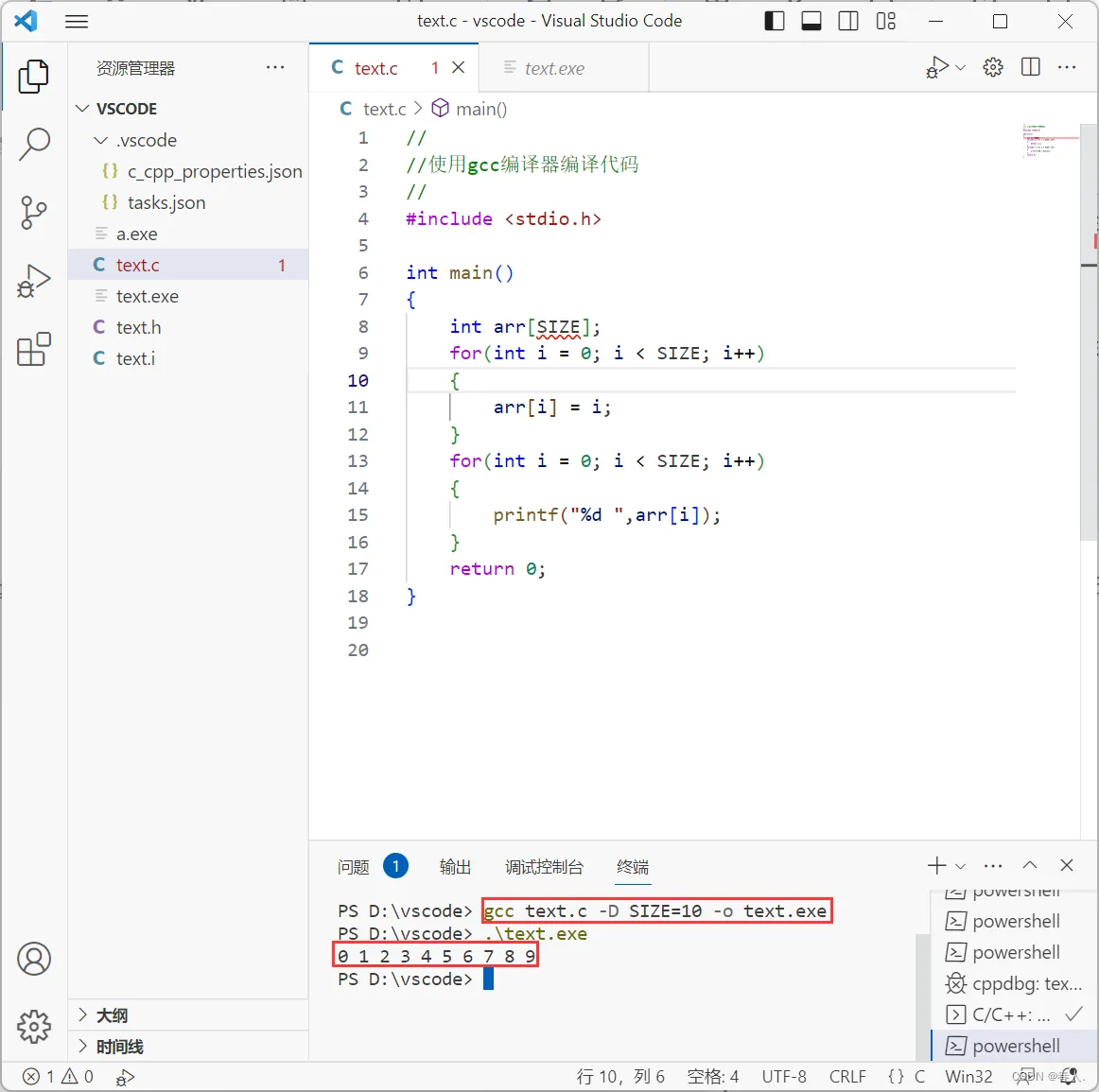Open the Run and Debug view
The width and height of the screenshot is (1099, 1092).
(x=34, y=282)
